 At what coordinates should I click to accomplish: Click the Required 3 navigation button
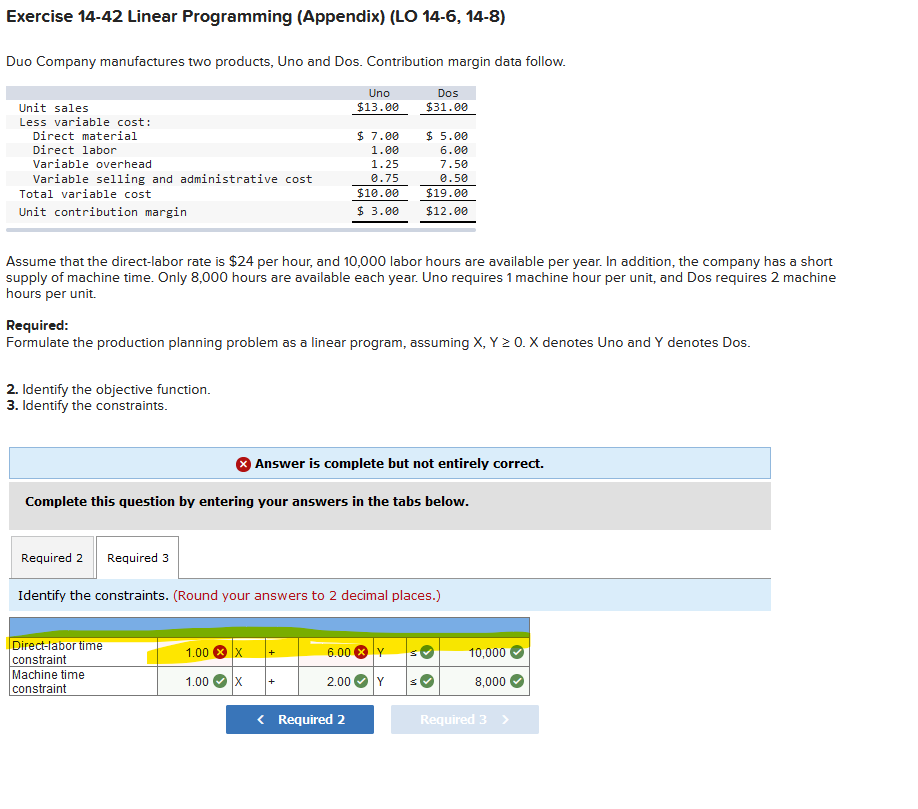point(464,719)
